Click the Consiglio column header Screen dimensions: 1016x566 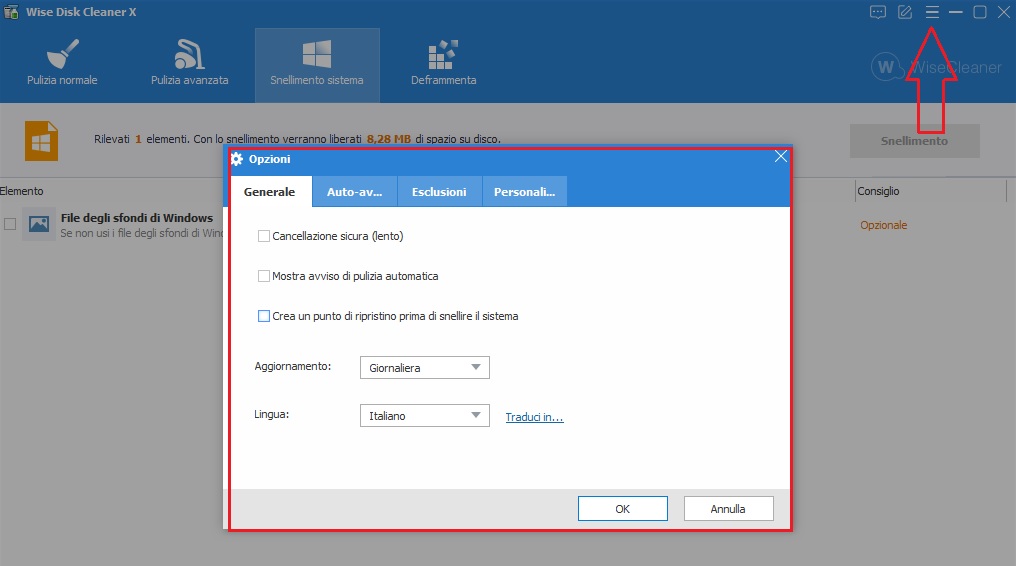pos(878,191)
